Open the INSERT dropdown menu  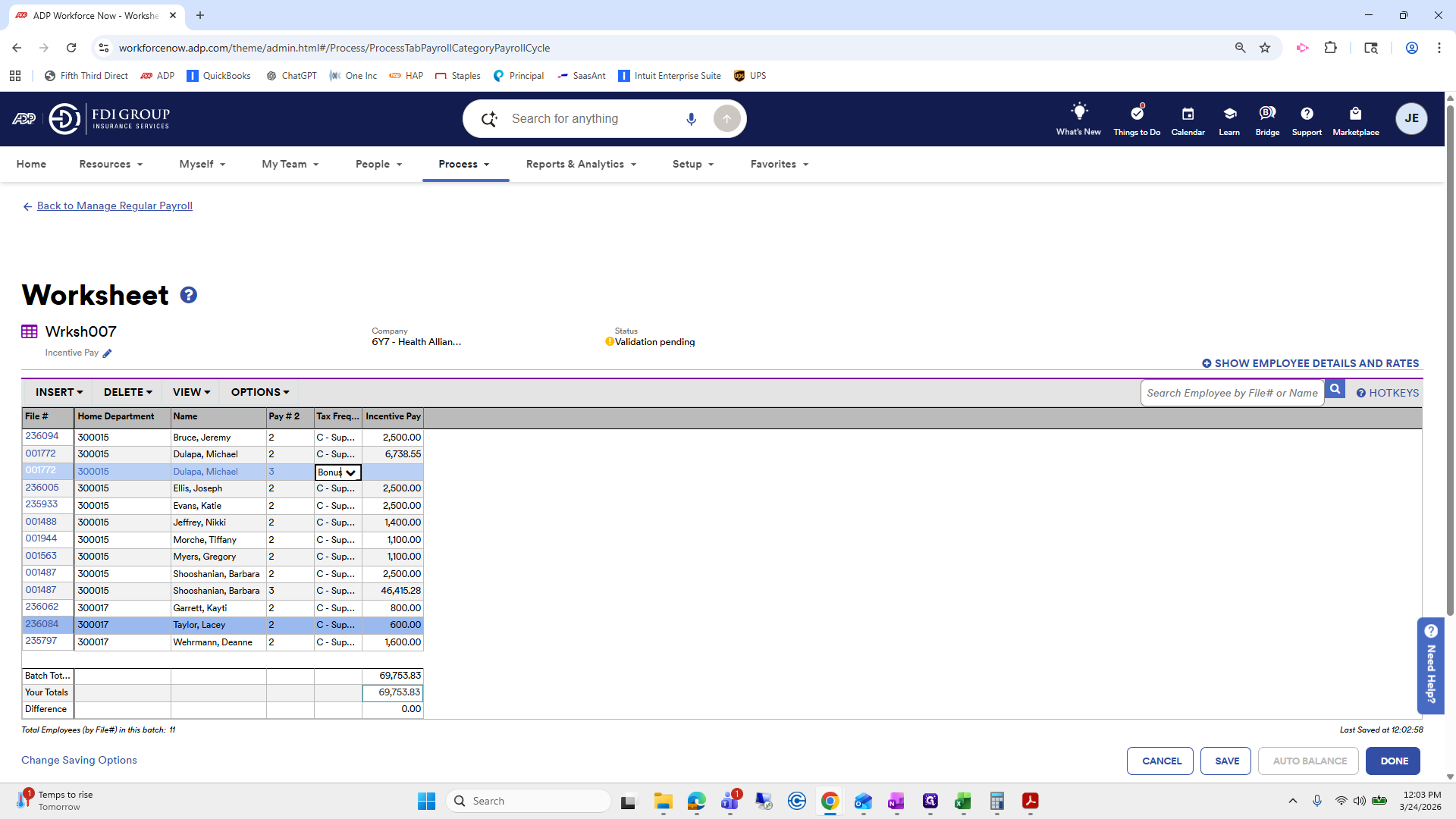point(58,392)
